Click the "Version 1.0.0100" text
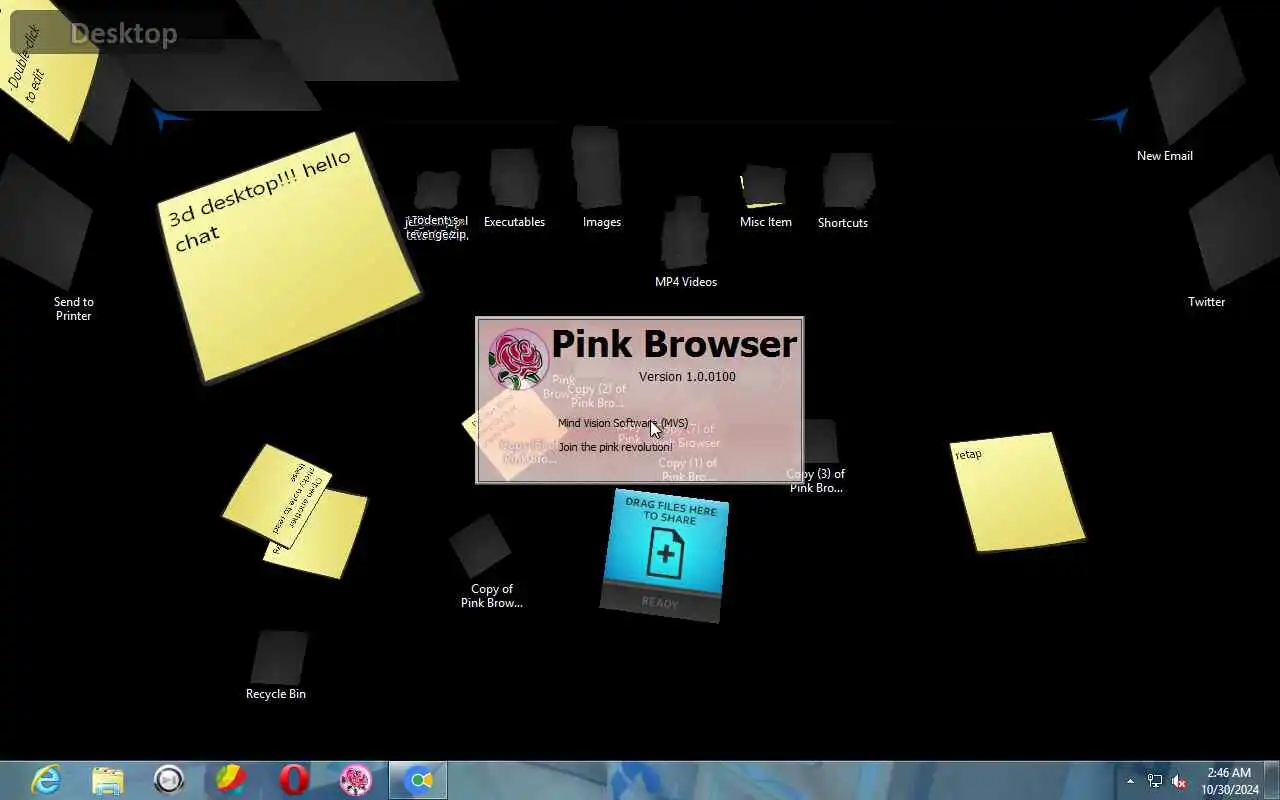This screenshot has height=800, width=1280. click(x=687, y=377)
